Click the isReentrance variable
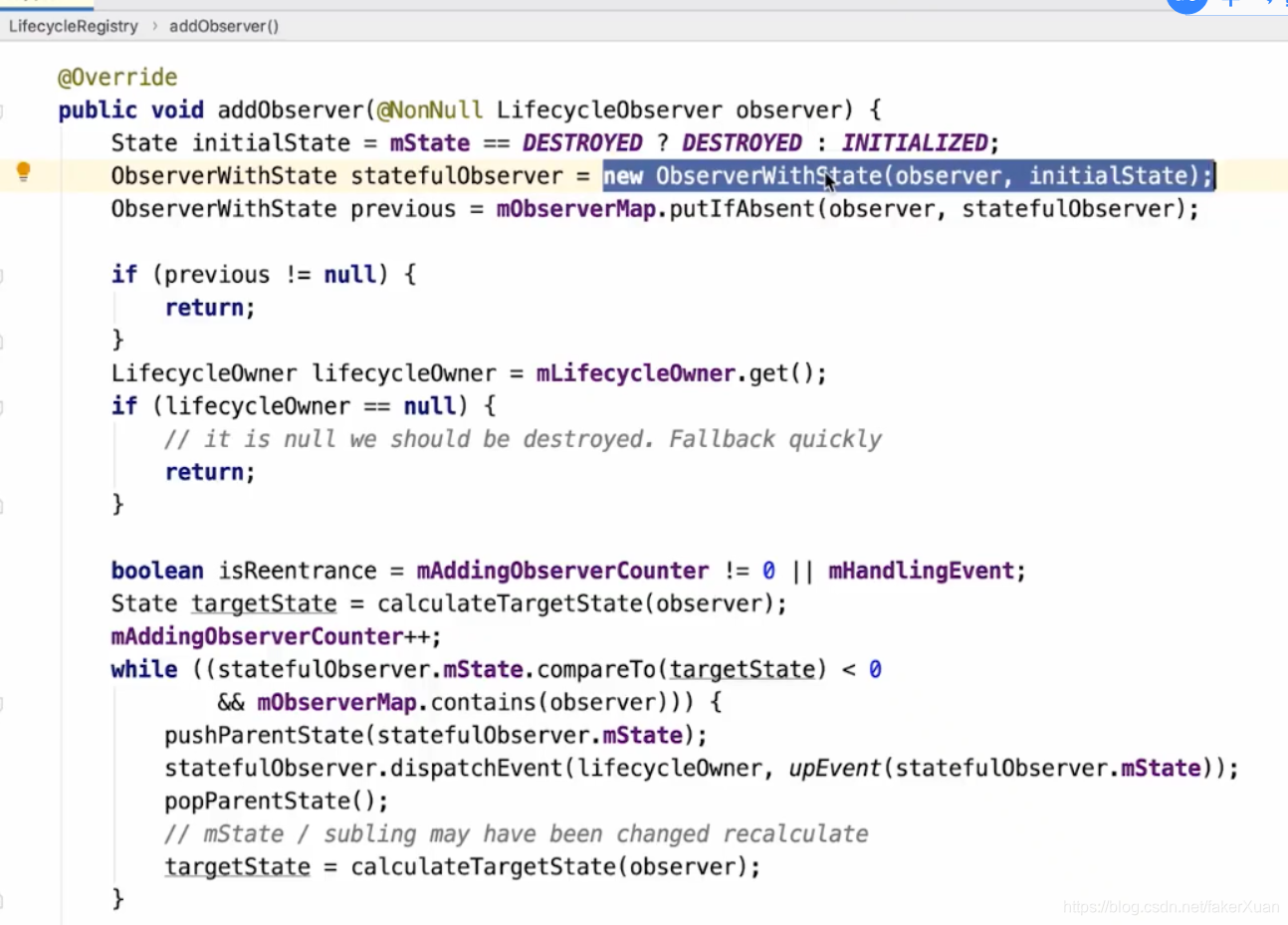 click(x=297, y=571)
